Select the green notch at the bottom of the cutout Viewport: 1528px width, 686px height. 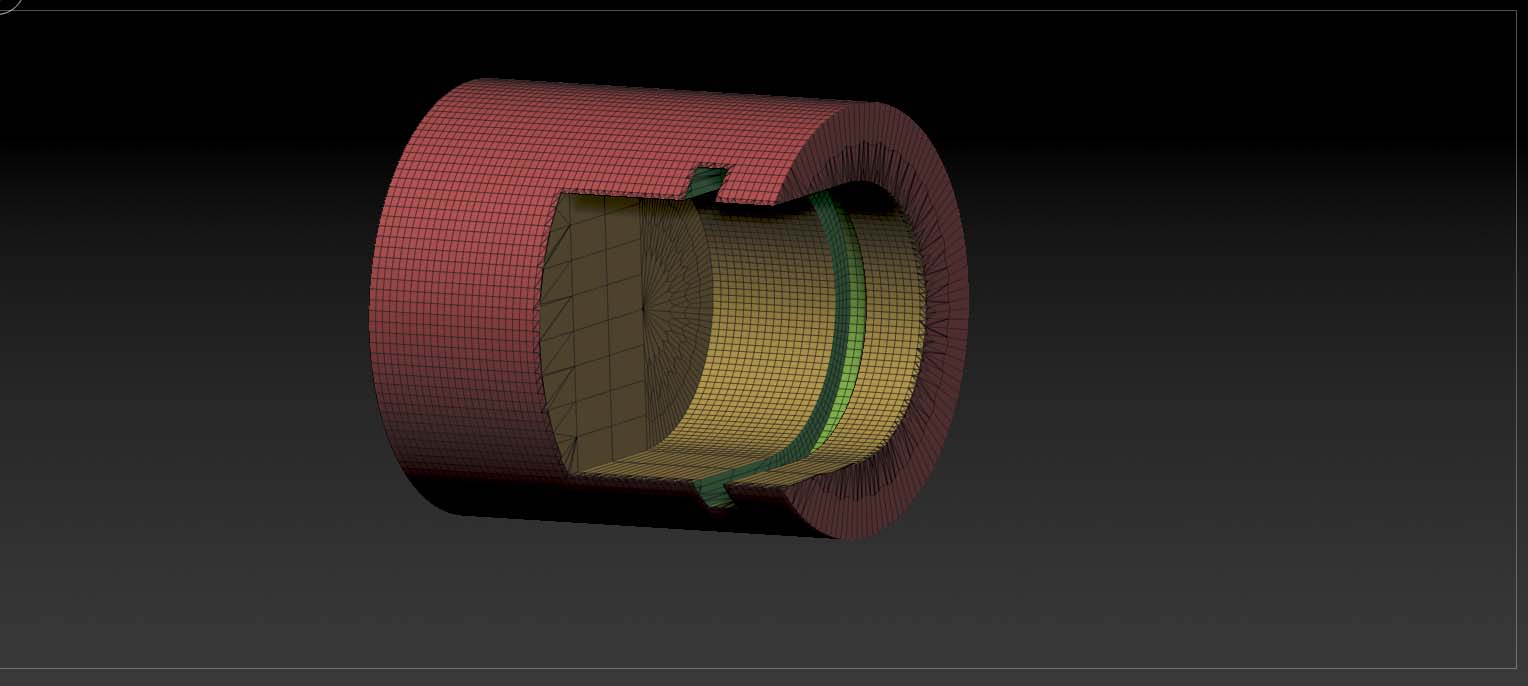(x=713, y=490)
